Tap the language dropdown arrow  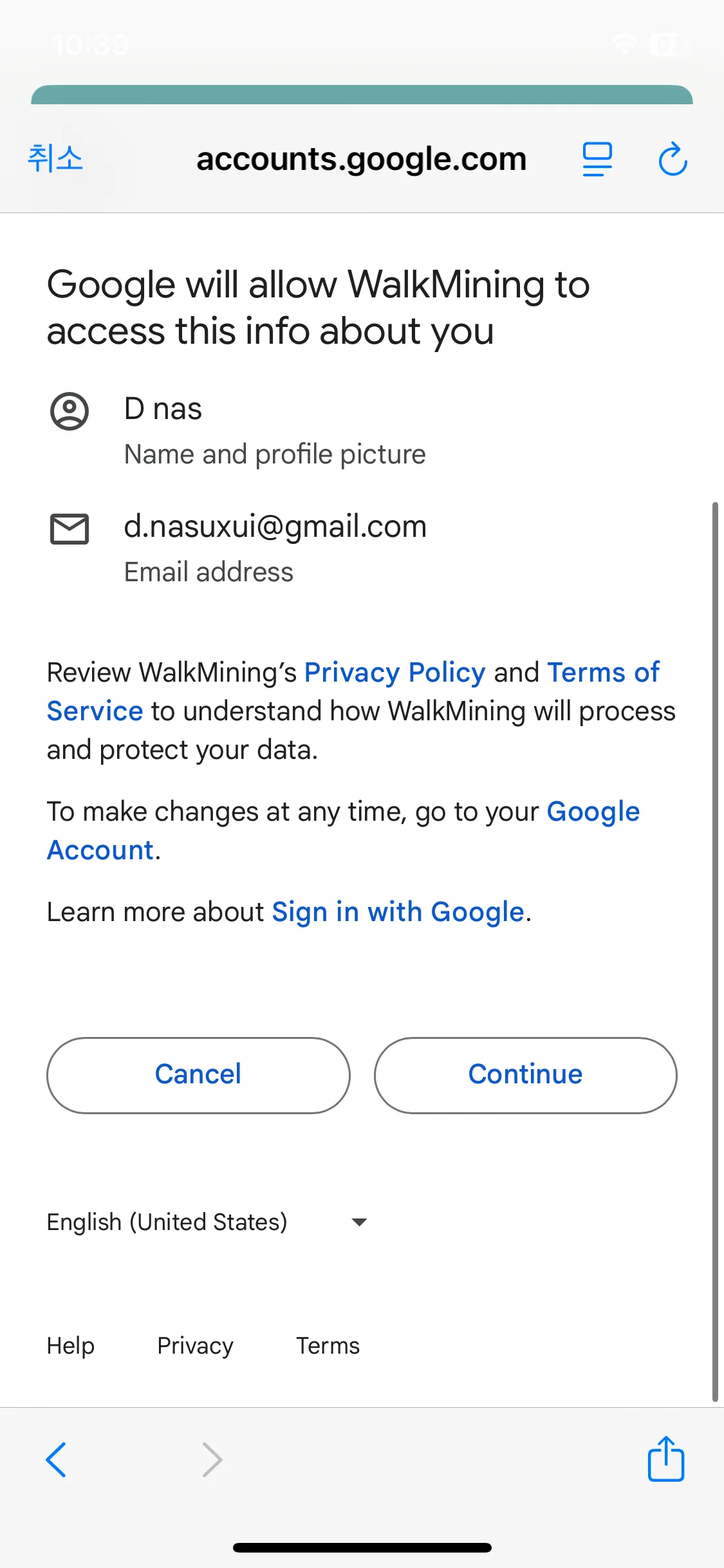[359, 1222]
